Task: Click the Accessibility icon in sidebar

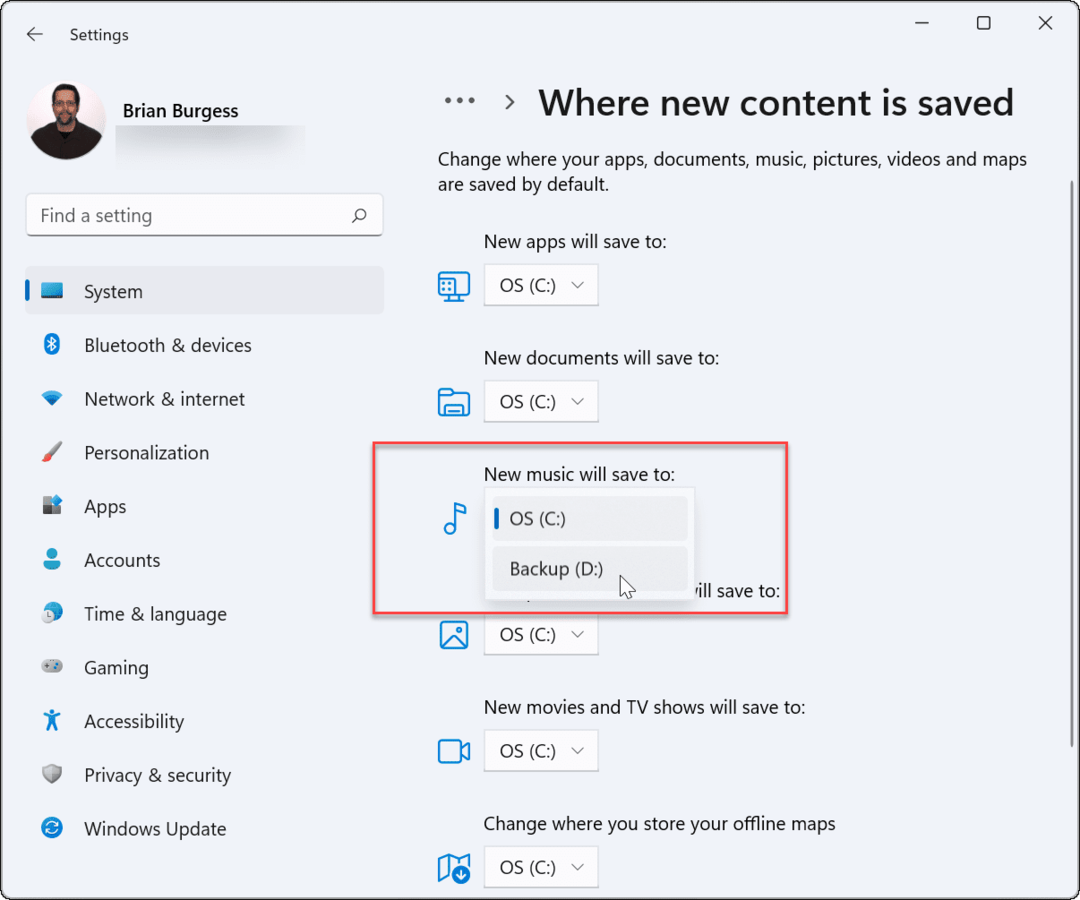Action: point(52,721)
